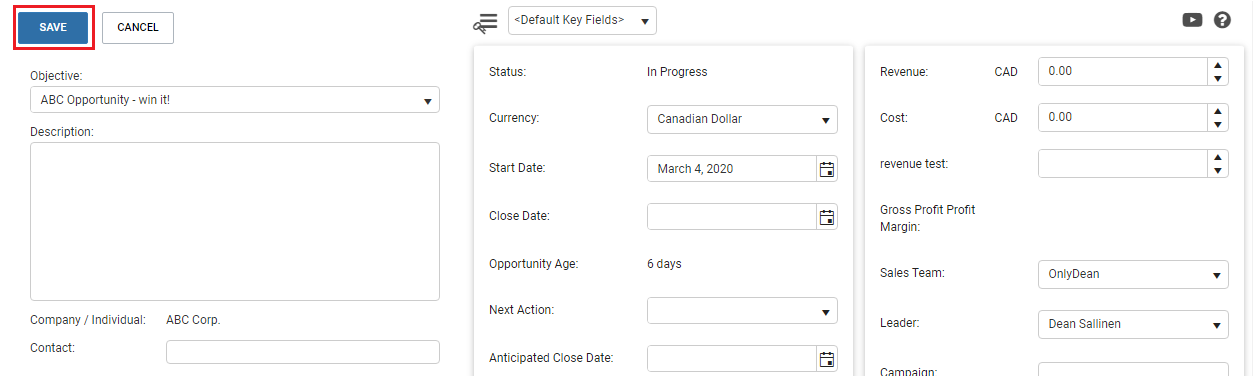Screen dimensions: 1253x376
Task: Expand the Currency dropdown
Action: [x=742, y=119]
